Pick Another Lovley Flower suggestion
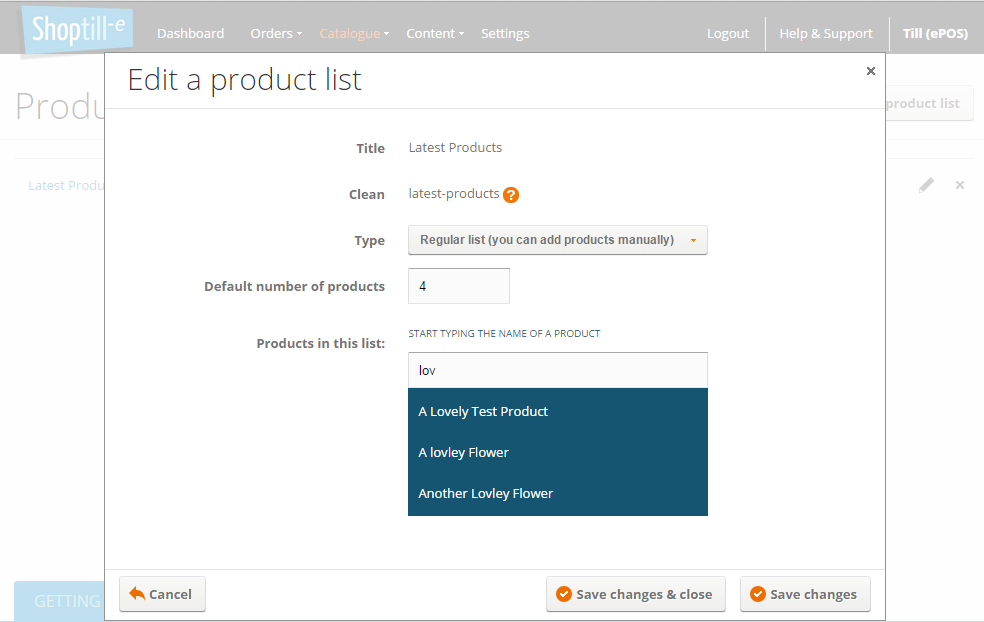984x622 pixels. [557, 493]
